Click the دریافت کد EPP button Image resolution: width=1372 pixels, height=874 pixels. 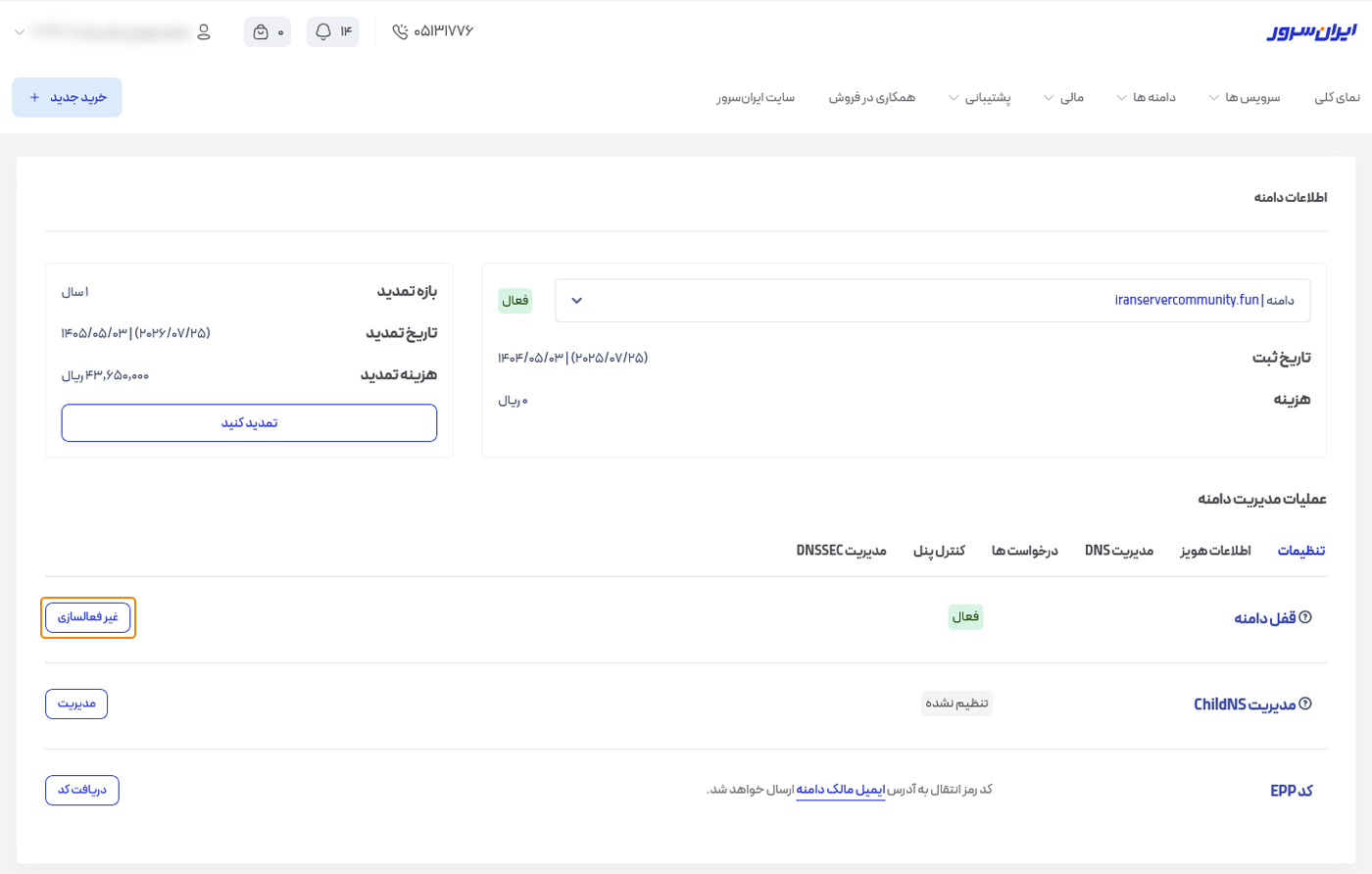[82, 790]
